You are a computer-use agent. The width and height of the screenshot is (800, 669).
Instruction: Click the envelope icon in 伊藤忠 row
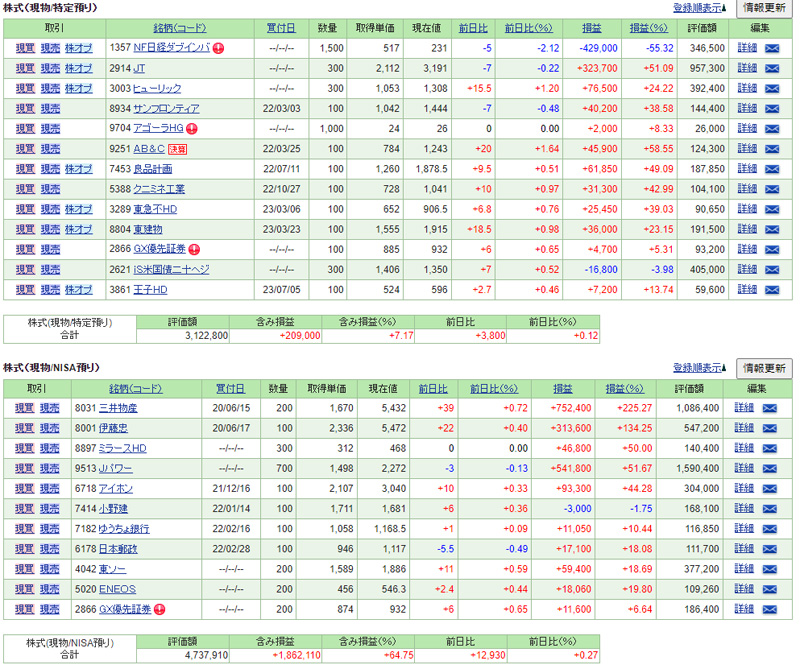769,428
